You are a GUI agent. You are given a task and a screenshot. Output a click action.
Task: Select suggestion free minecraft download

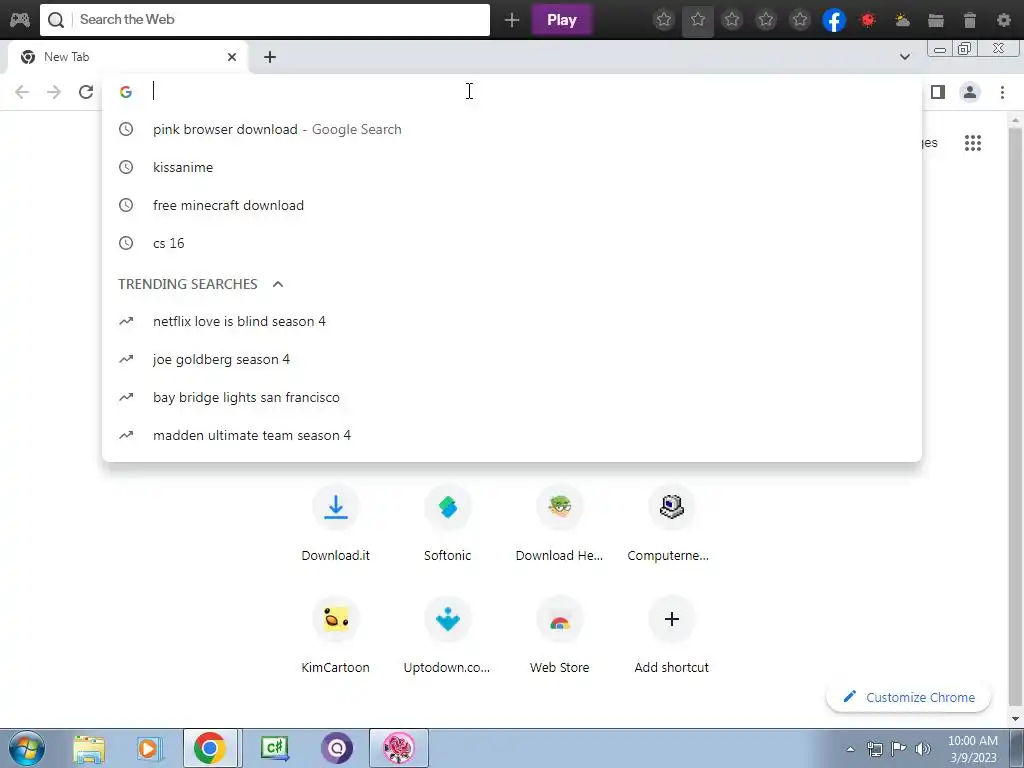tap(512, 205)
